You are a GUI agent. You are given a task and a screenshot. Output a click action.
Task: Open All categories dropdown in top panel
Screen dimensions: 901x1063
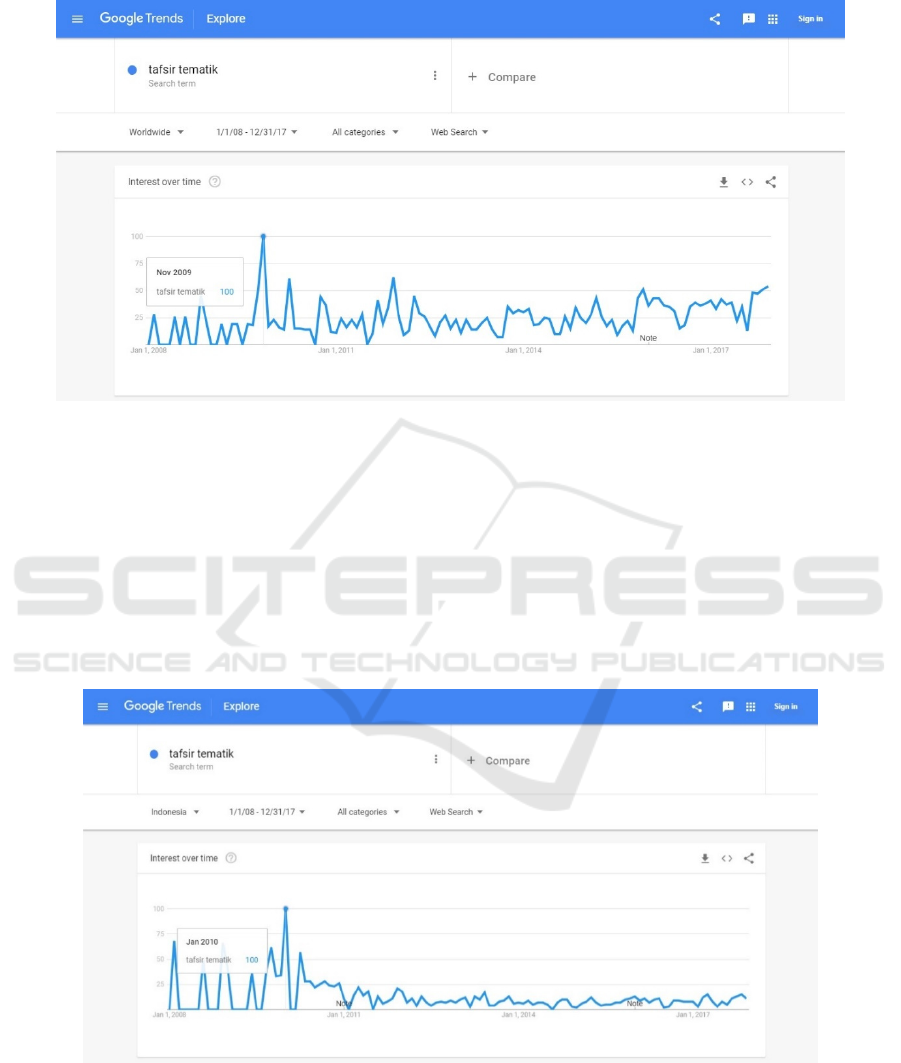click(x=365, y=132)
